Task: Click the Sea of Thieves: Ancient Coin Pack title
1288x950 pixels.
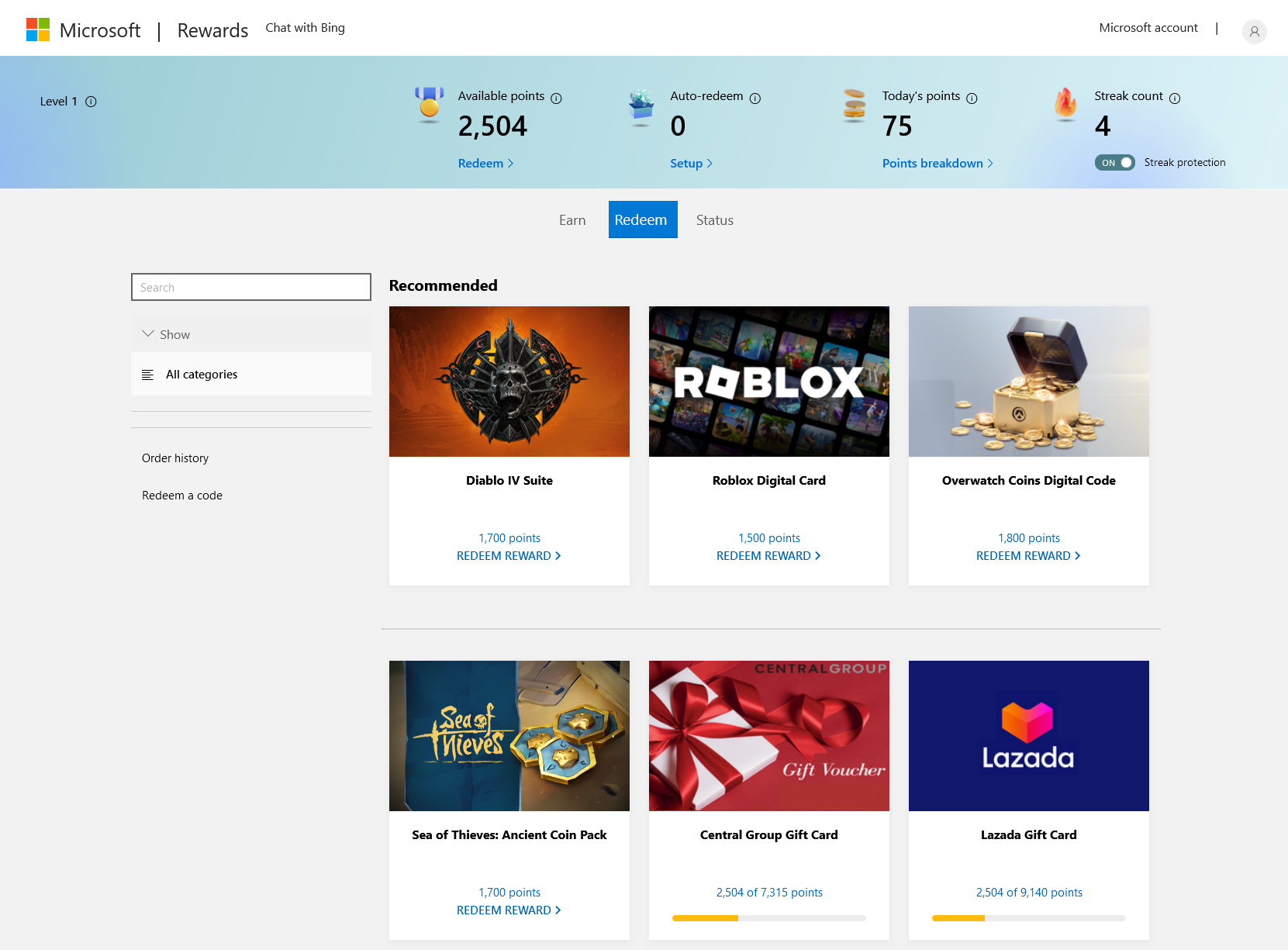Action: pyautogui.click(x=509, y=835)
